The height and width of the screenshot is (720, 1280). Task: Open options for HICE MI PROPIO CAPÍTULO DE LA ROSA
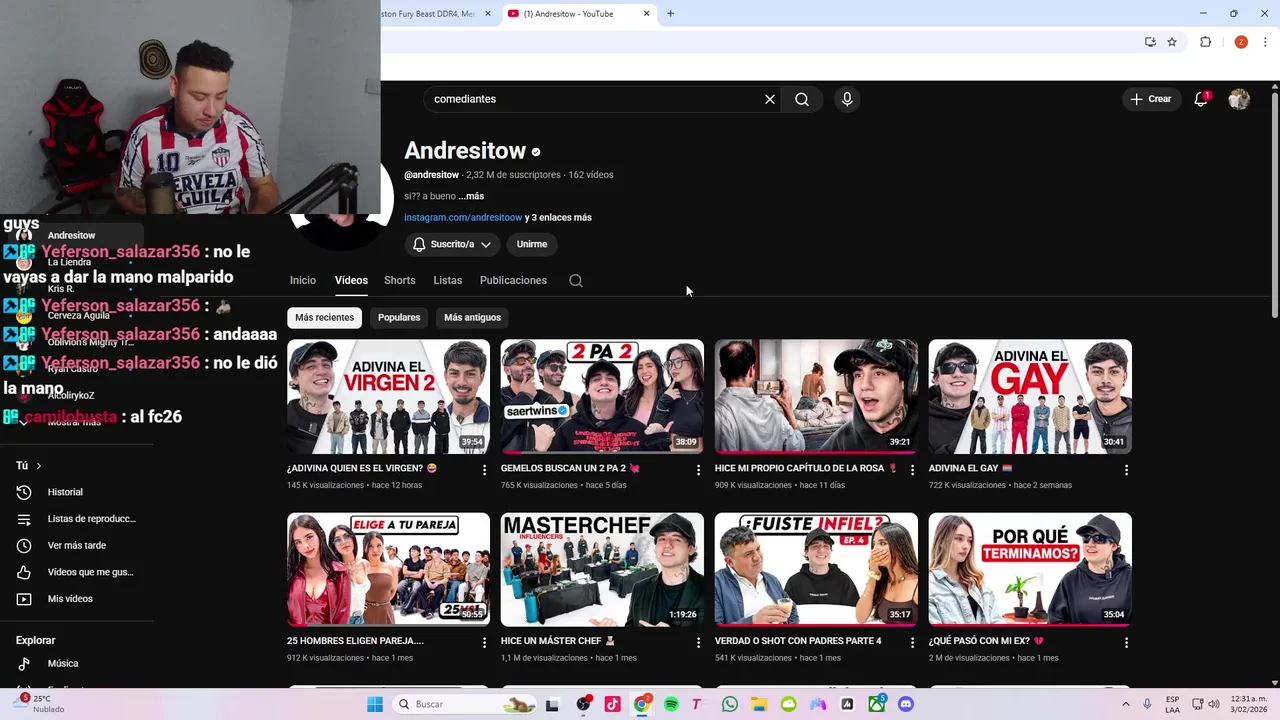point(912,470)
